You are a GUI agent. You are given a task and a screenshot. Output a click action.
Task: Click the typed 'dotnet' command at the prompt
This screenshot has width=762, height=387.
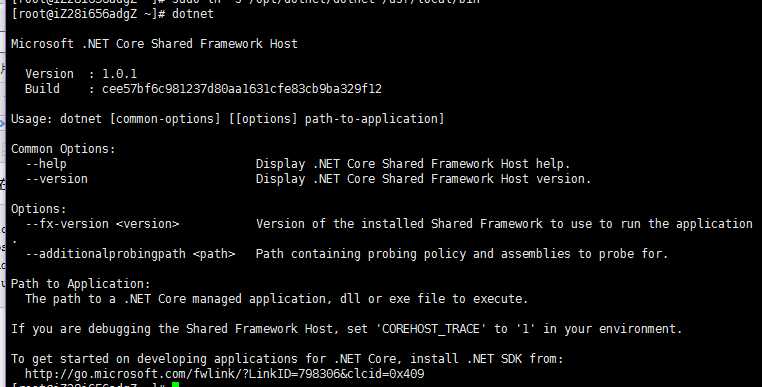[193, 14]
